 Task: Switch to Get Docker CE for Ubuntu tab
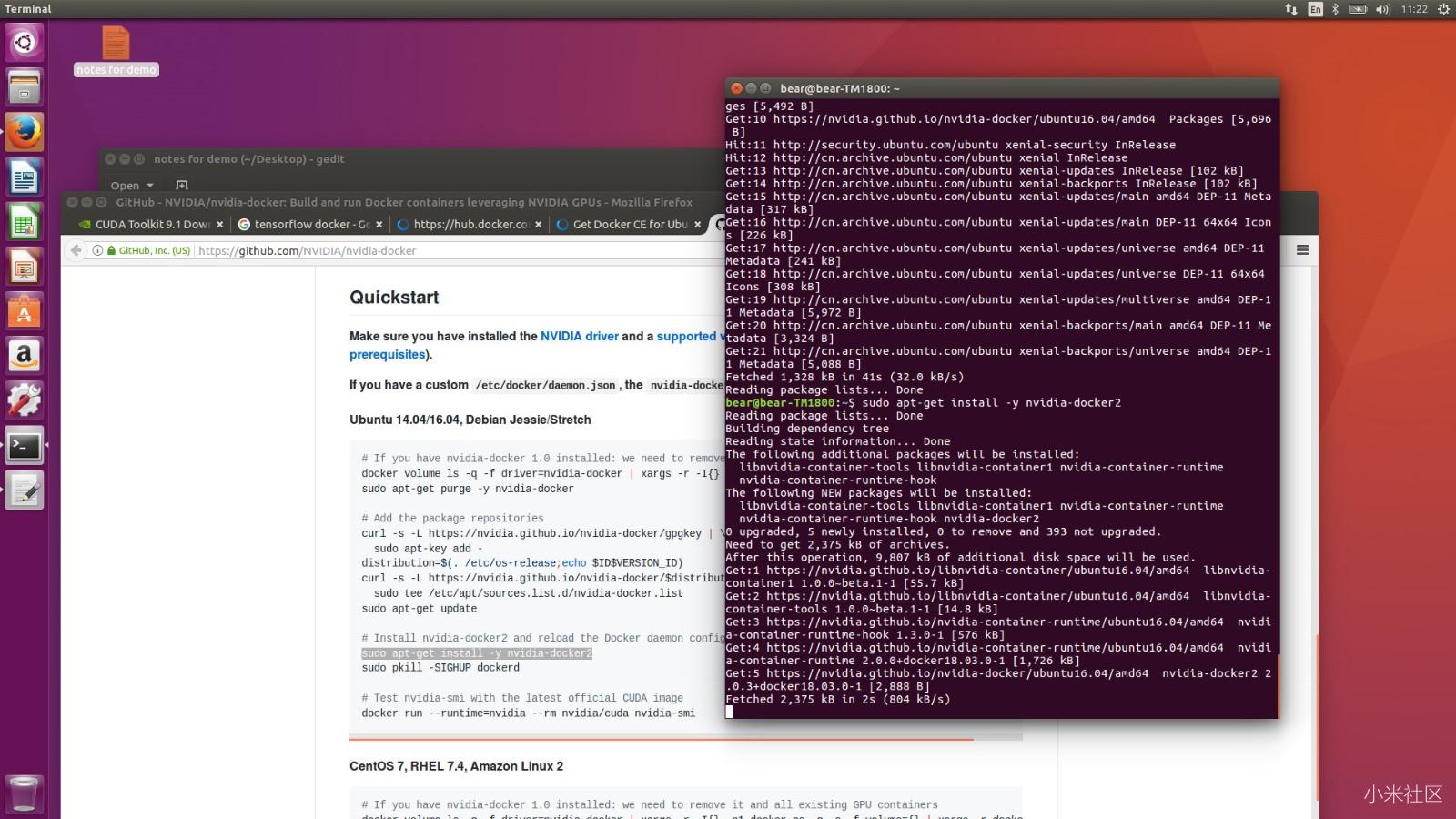(x=628, y=224)
